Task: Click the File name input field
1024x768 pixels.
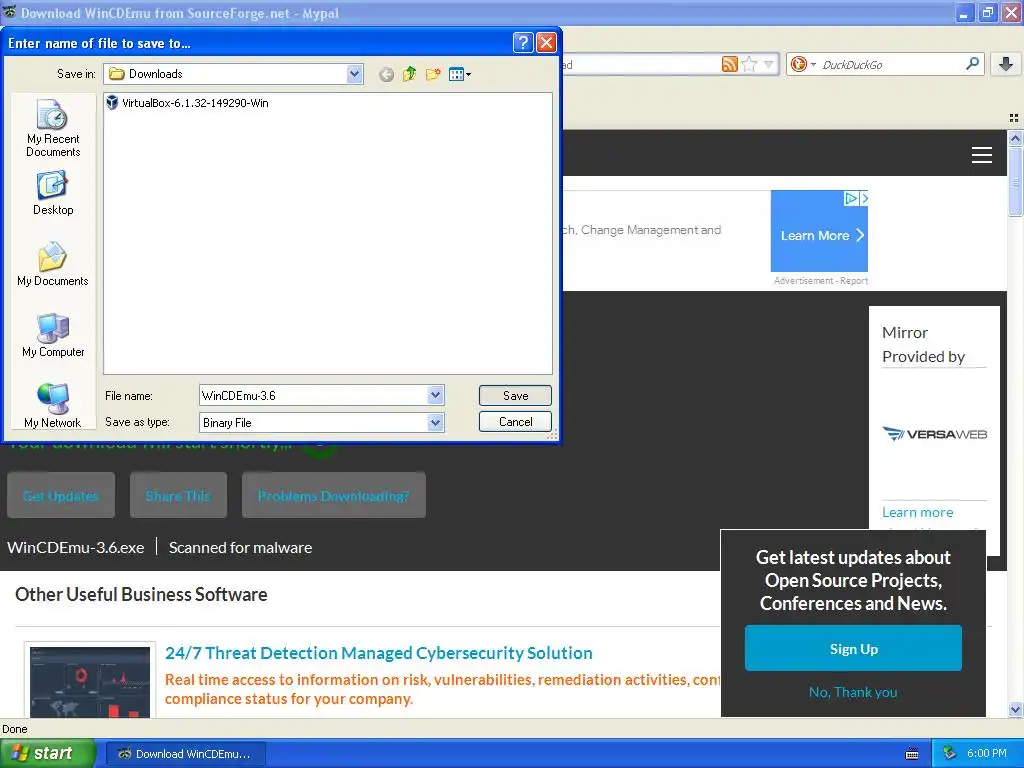Action: tap(313, 395)
